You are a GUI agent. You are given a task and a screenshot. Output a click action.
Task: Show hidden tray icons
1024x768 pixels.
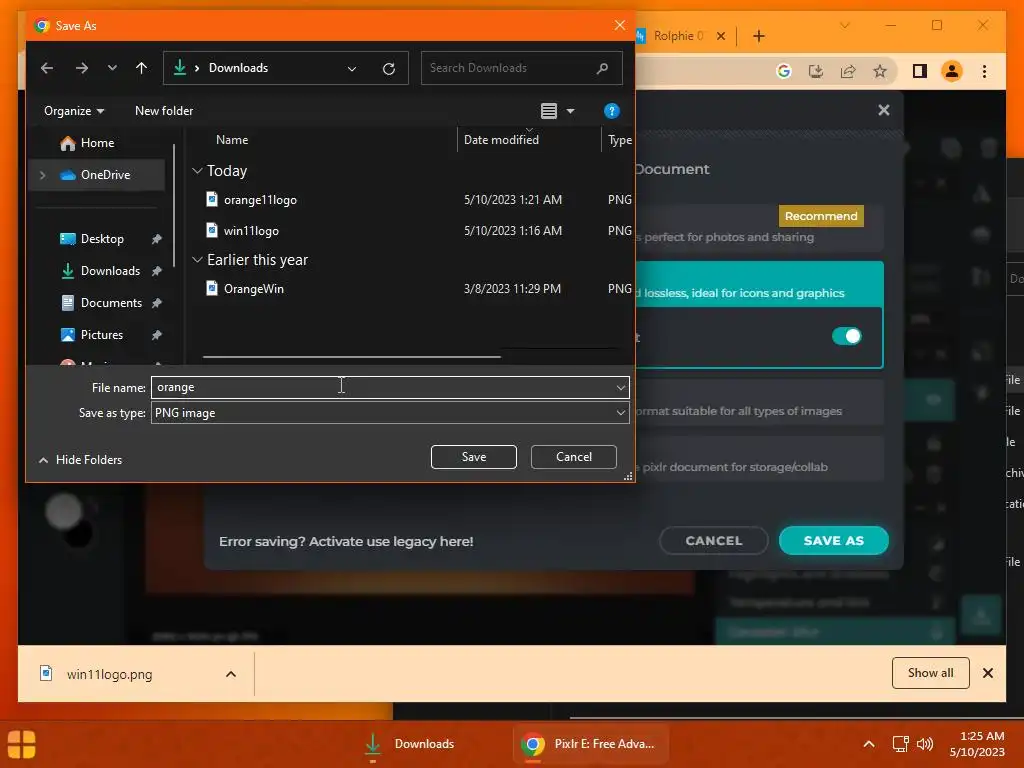point(869,744)
